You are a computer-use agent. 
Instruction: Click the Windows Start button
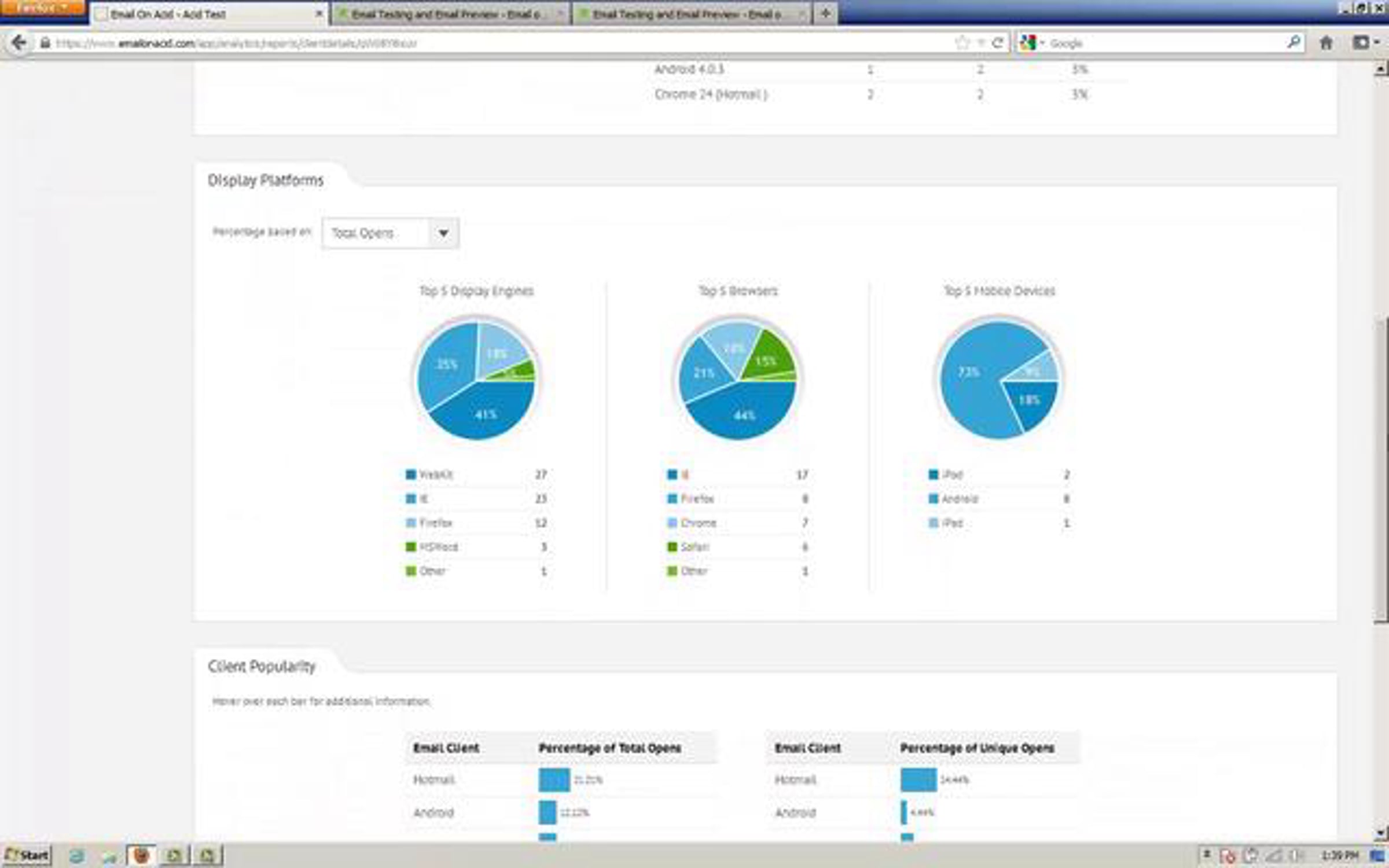pyautogui.click(x=28, y=855)
